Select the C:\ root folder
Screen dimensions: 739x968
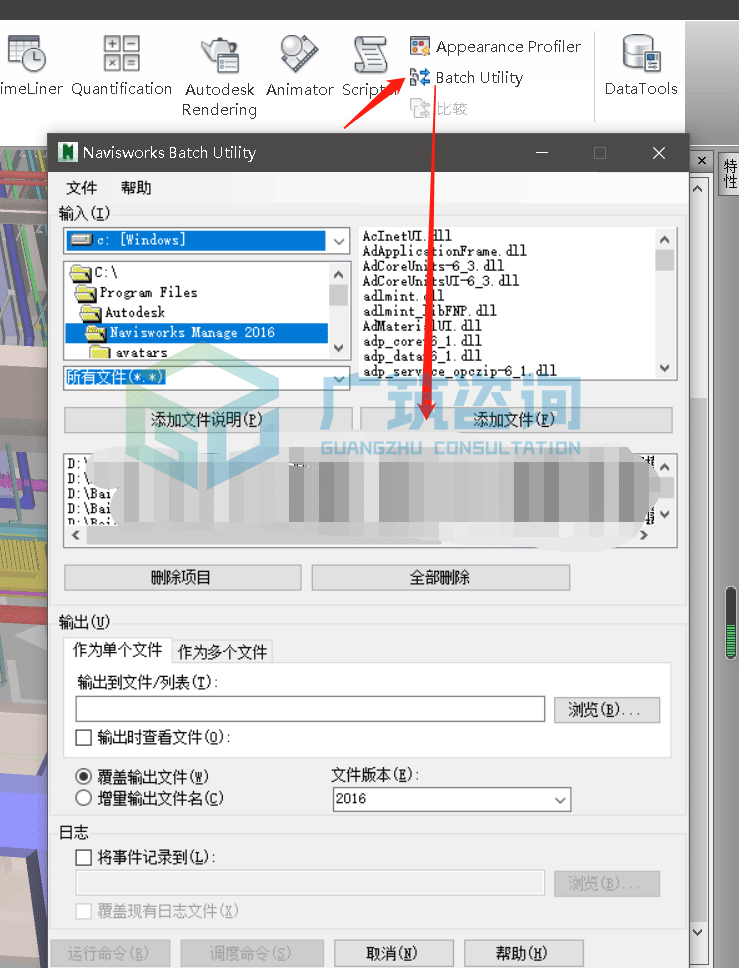coord(94,272)
